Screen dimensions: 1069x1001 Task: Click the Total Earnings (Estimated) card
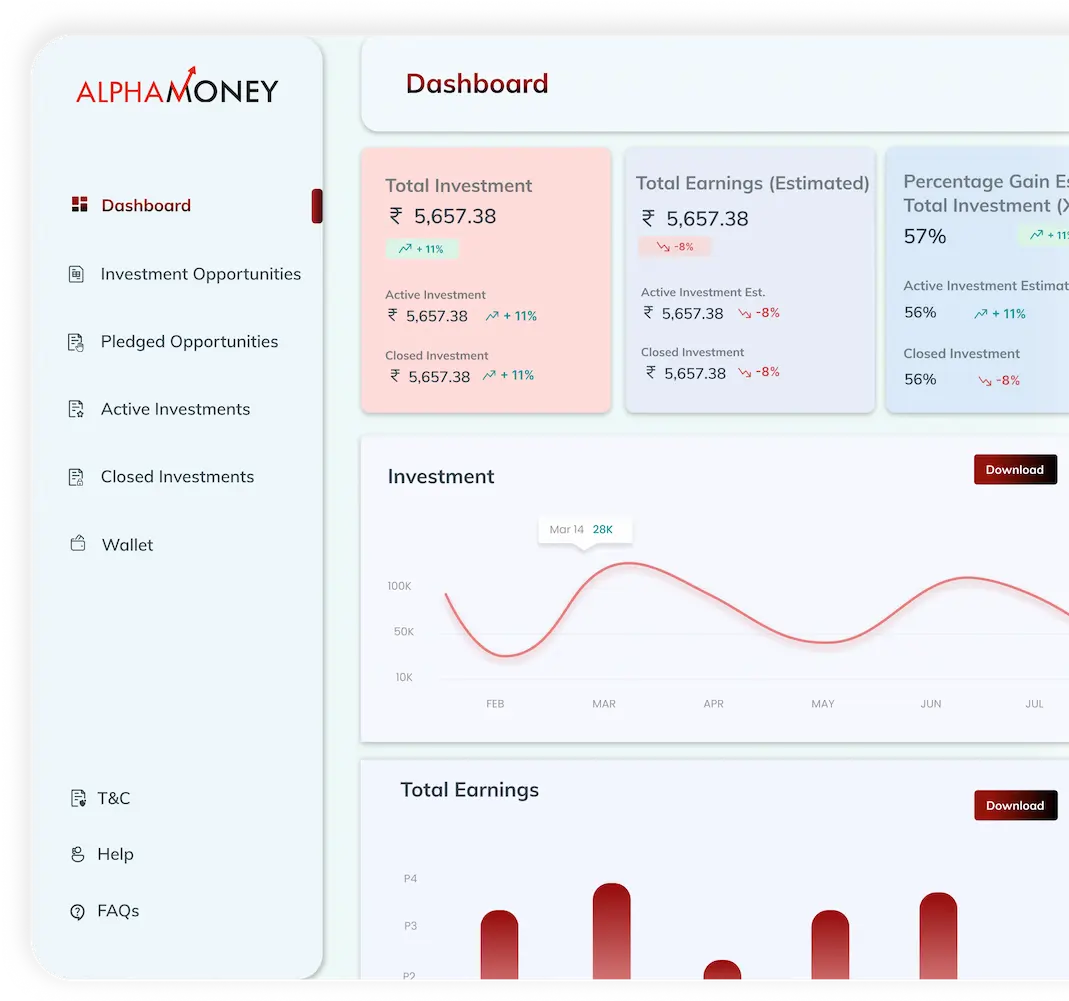tap(750, 280)
